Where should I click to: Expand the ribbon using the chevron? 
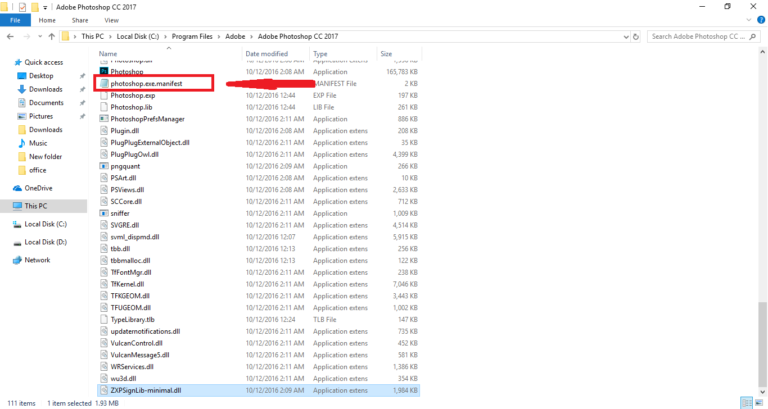[x=748, y=19]
